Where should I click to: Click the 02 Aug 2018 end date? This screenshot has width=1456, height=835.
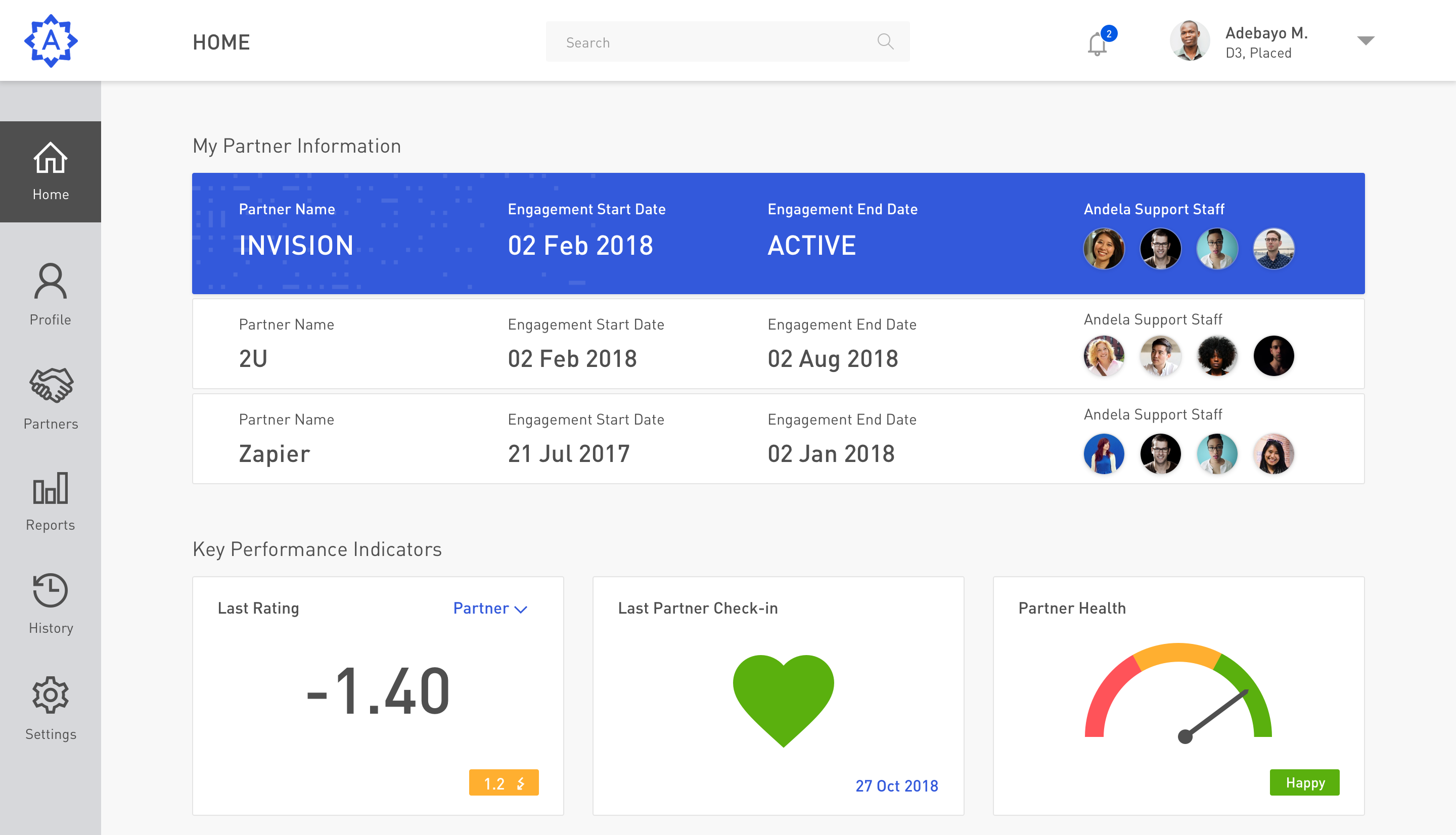click(833, 359)
